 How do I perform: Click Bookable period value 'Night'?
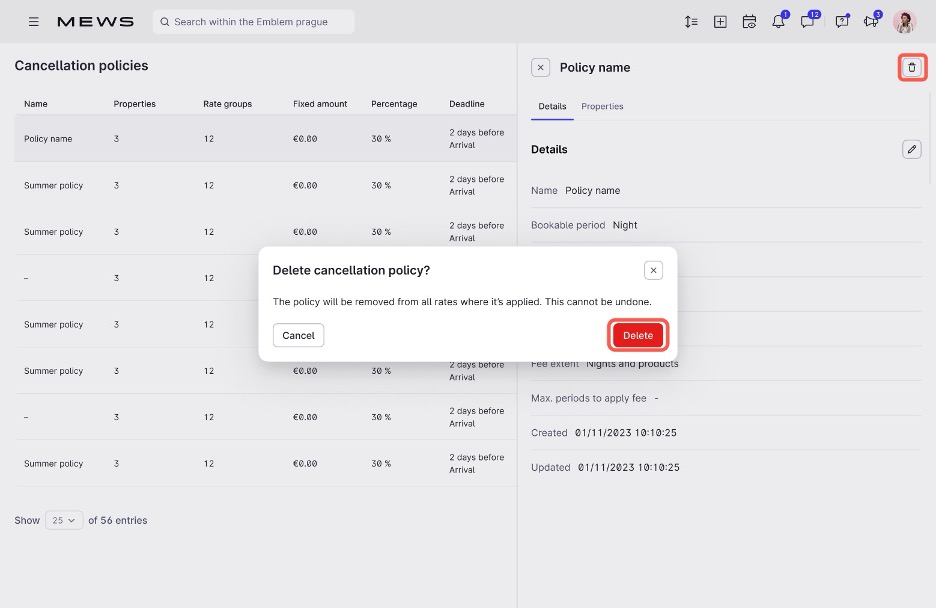(625, 225)
